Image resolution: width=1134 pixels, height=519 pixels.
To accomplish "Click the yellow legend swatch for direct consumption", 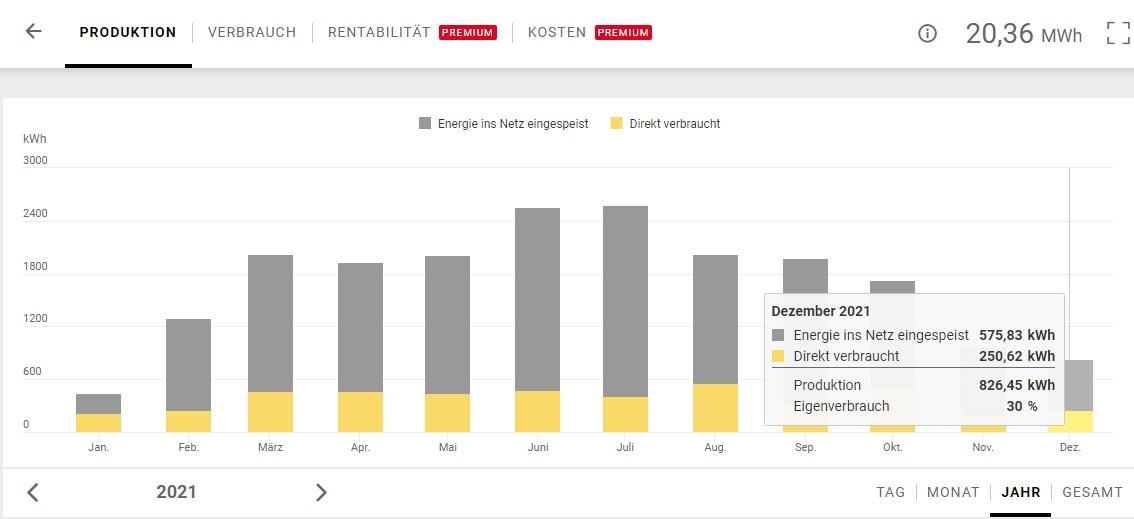I will click(616, 124).
